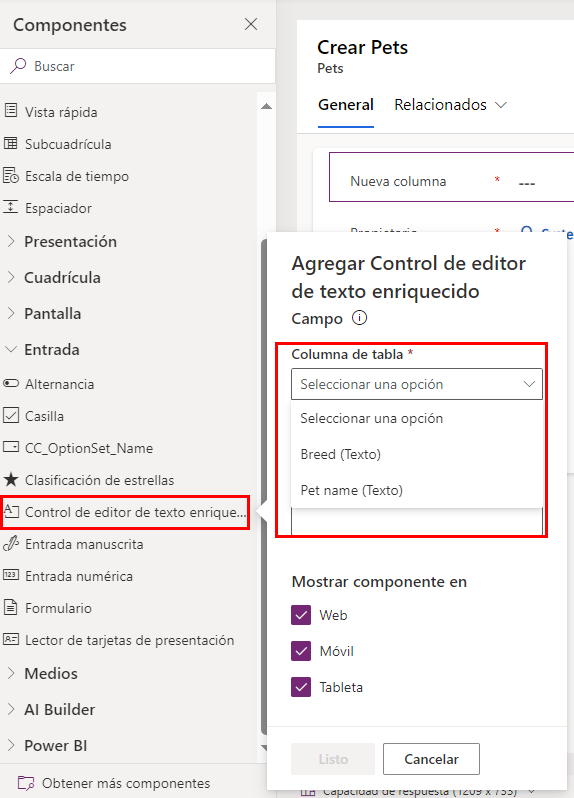The image size is (574, 798).
Task: Click the Formulario label
Action: [x=59, y=608]
